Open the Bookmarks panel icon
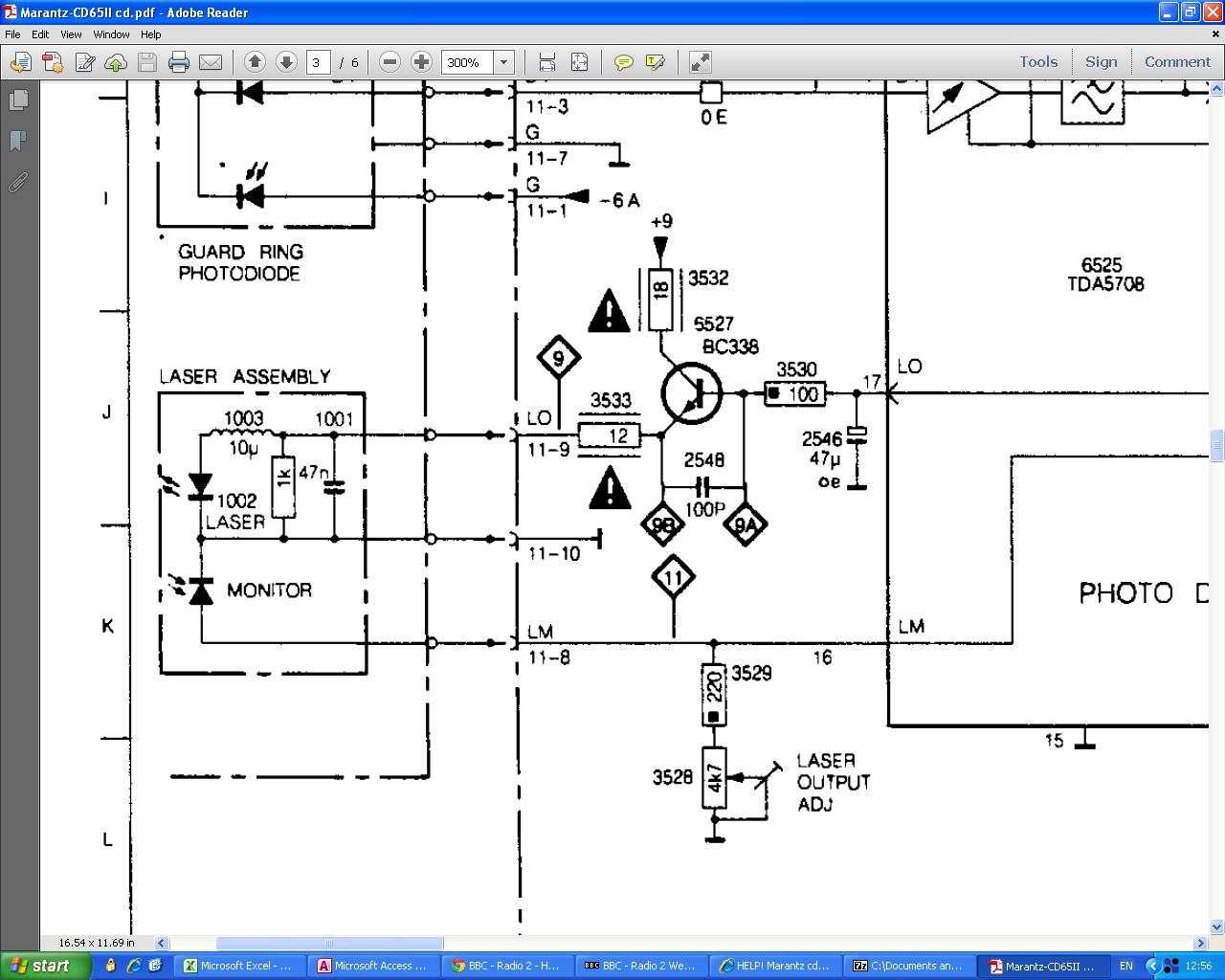This screenshot has height=980, width=1225. tap(18, 142)
